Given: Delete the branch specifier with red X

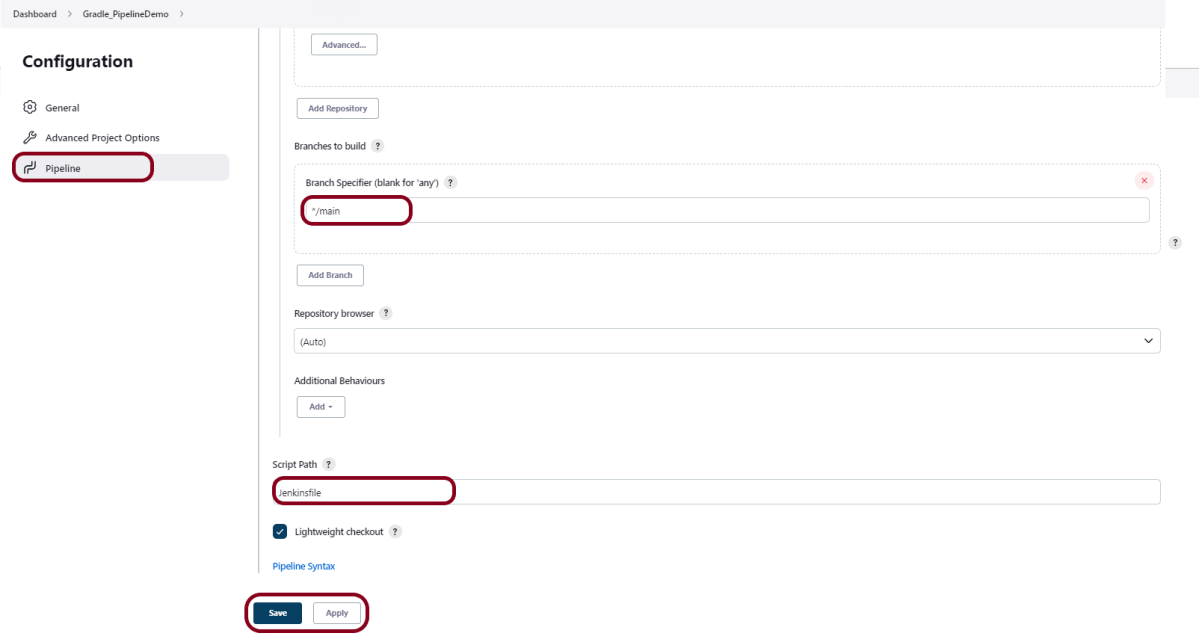Looking at the screenshot, I should [1144, 181].
